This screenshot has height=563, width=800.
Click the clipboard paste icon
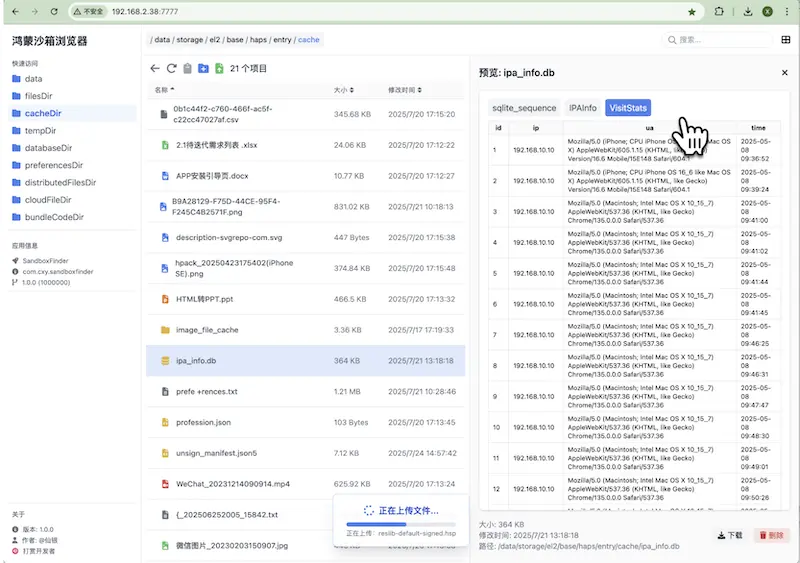tap(187, 68)
